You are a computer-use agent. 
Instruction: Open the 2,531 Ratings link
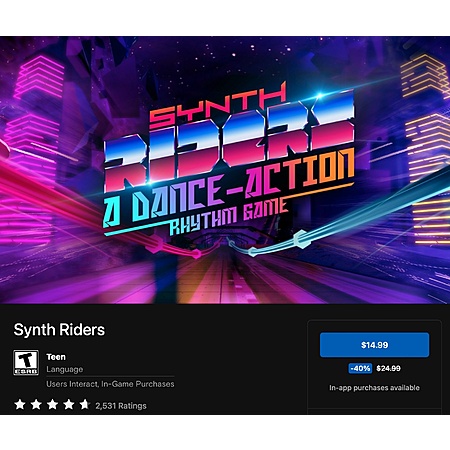(121, 406)
